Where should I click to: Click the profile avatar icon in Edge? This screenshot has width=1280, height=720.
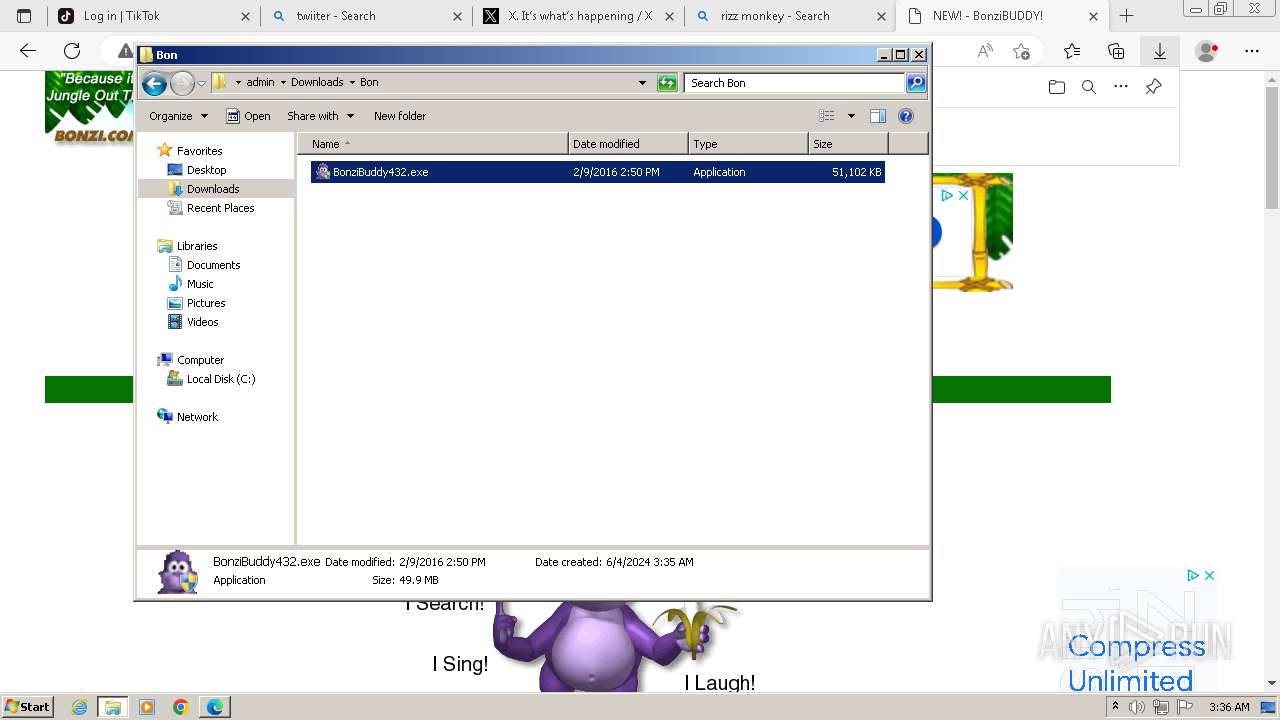tap(1207, 51)
